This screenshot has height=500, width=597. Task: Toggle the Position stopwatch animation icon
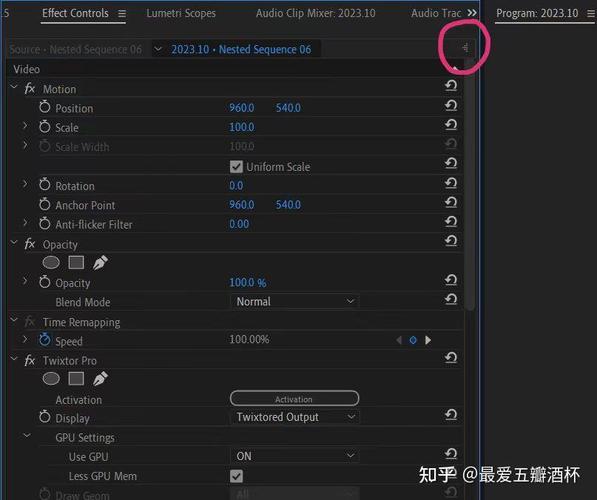coord(45,107)
